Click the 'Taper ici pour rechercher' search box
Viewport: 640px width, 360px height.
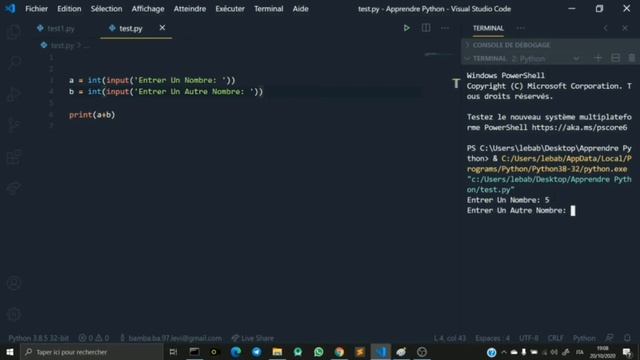pos(91,352)
